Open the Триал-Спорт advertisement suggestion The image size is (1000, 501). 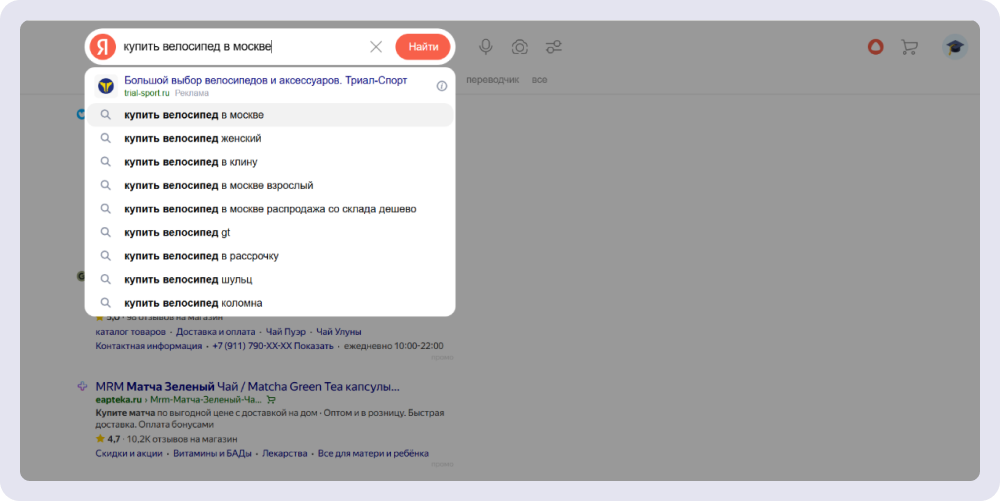pos(265,81)
